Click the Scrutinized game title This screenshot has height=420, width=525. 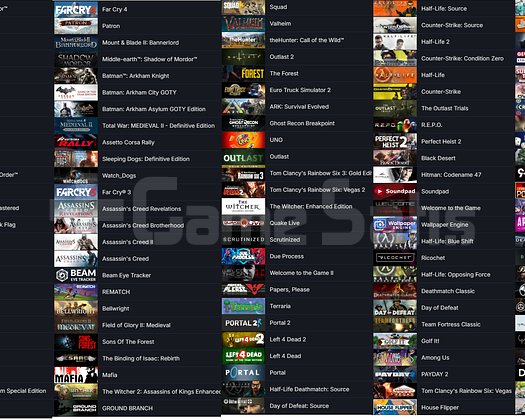click(285, 239)
